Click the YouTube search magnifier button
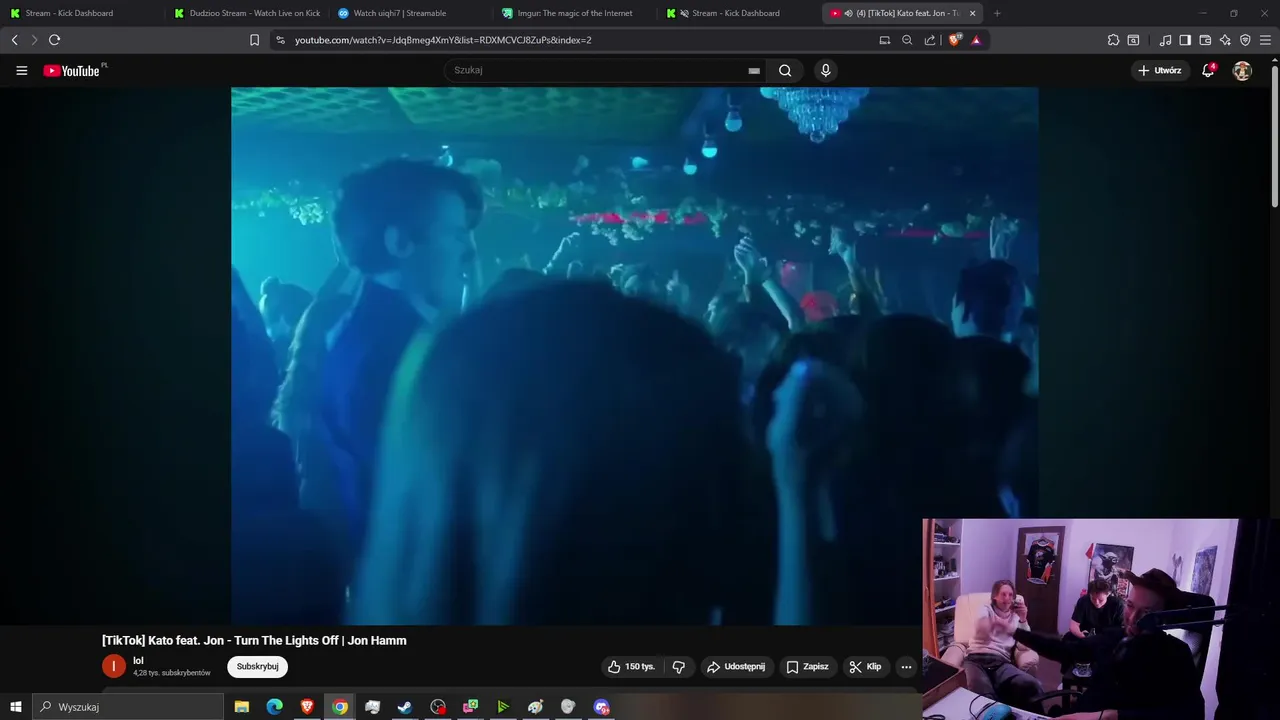The width and height of the screenshot is (1280, 720). [x=785, y=71]
